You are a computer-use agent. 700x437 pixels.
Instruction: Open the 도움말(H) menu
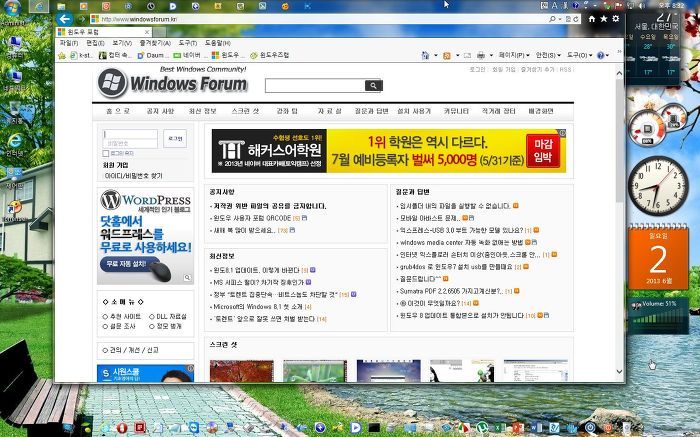click(217, 43)
